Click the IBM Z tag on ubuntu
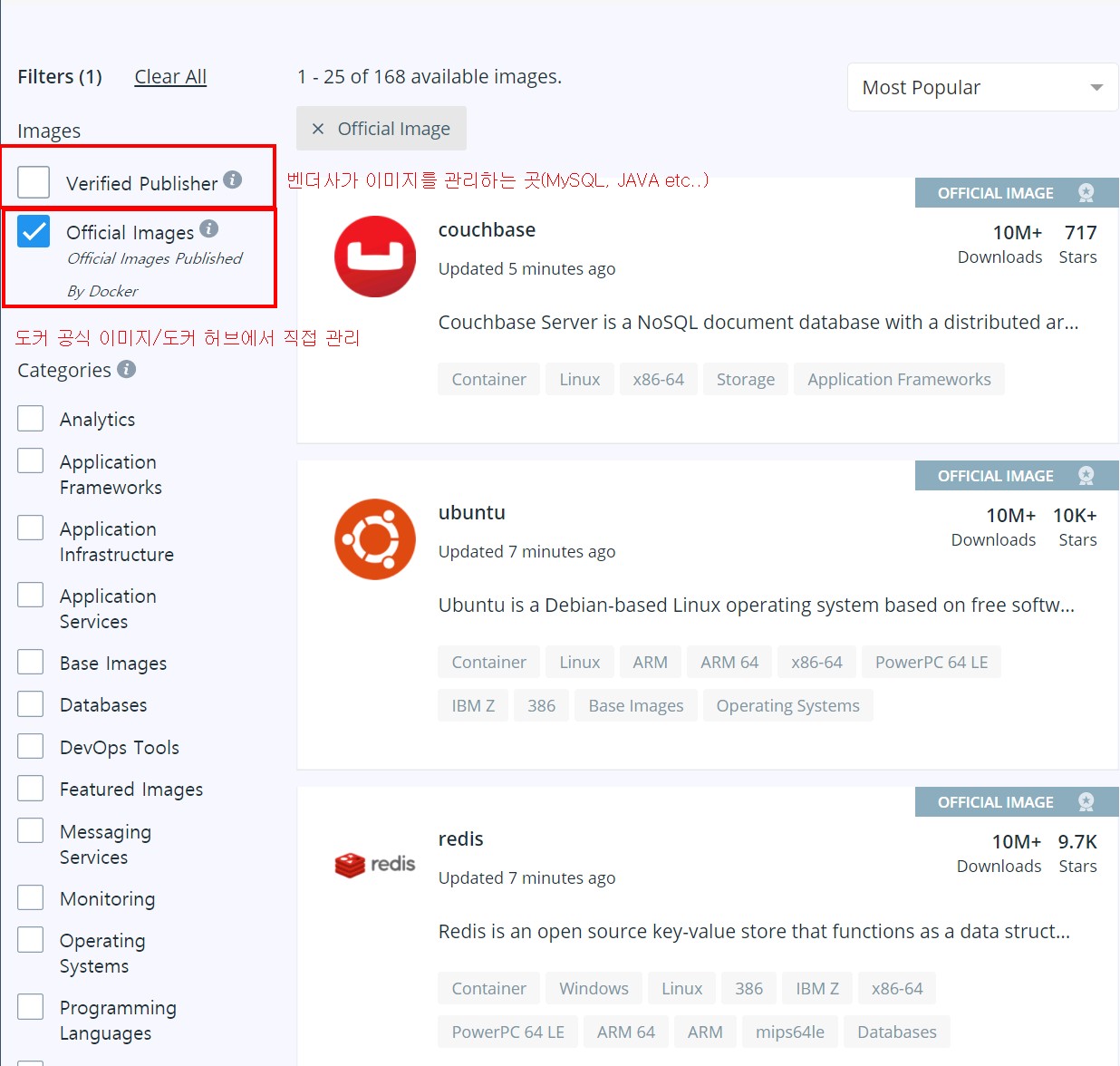 point(473,705)
